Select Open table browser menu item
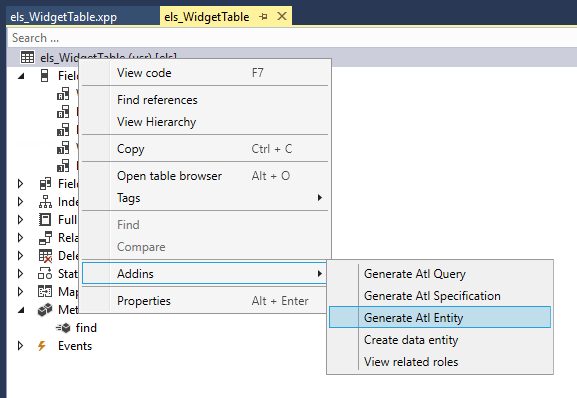577x398 pixels. point(205,176)
